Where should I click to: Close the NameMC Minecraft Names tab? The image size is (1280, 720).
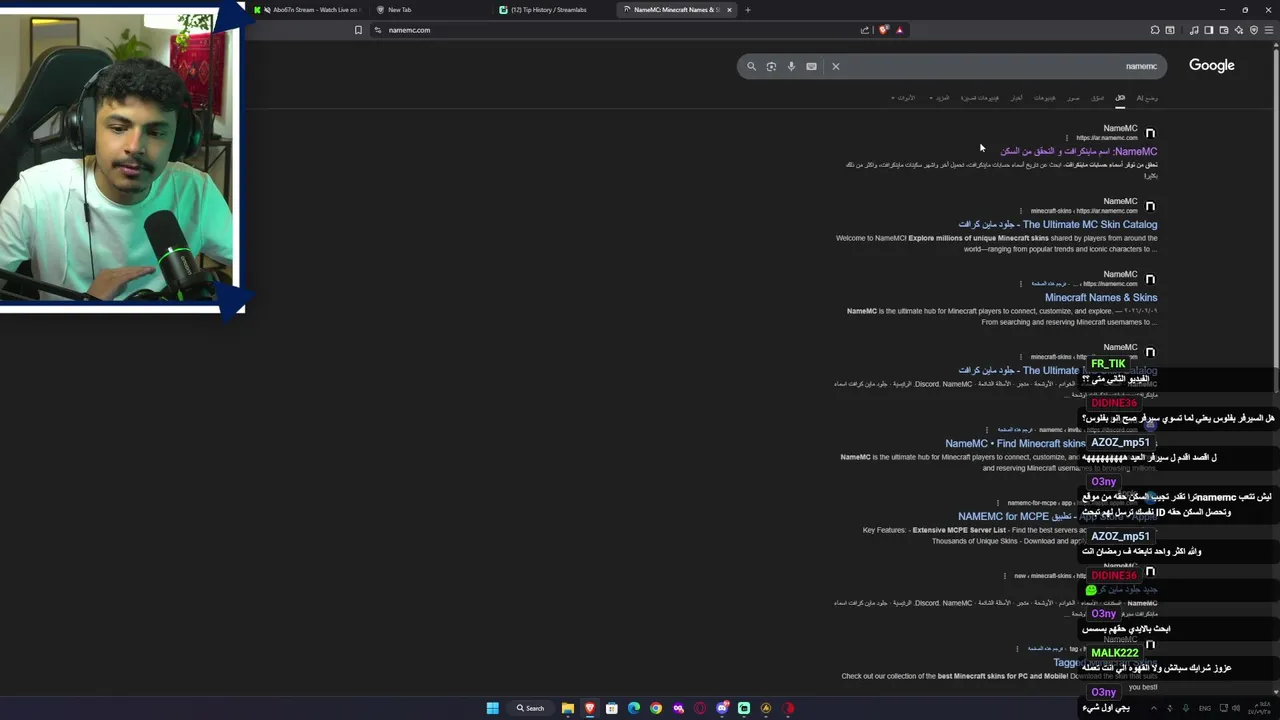click(729, 10)
